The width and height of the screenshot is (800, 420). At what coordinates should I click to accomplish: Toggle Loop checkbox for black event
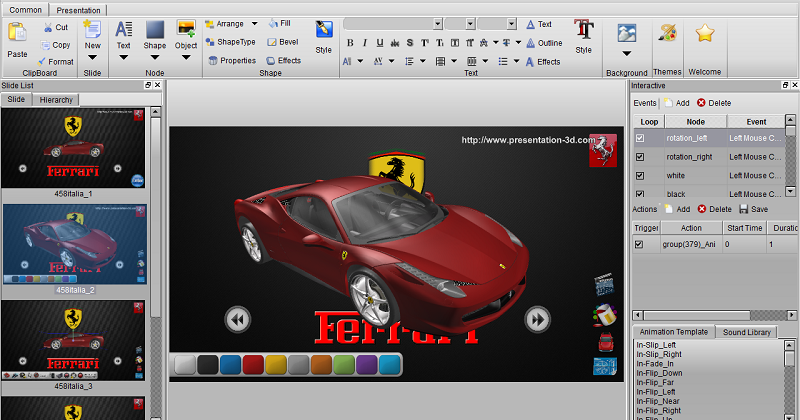pyautogui.click(x=640, y=193)
